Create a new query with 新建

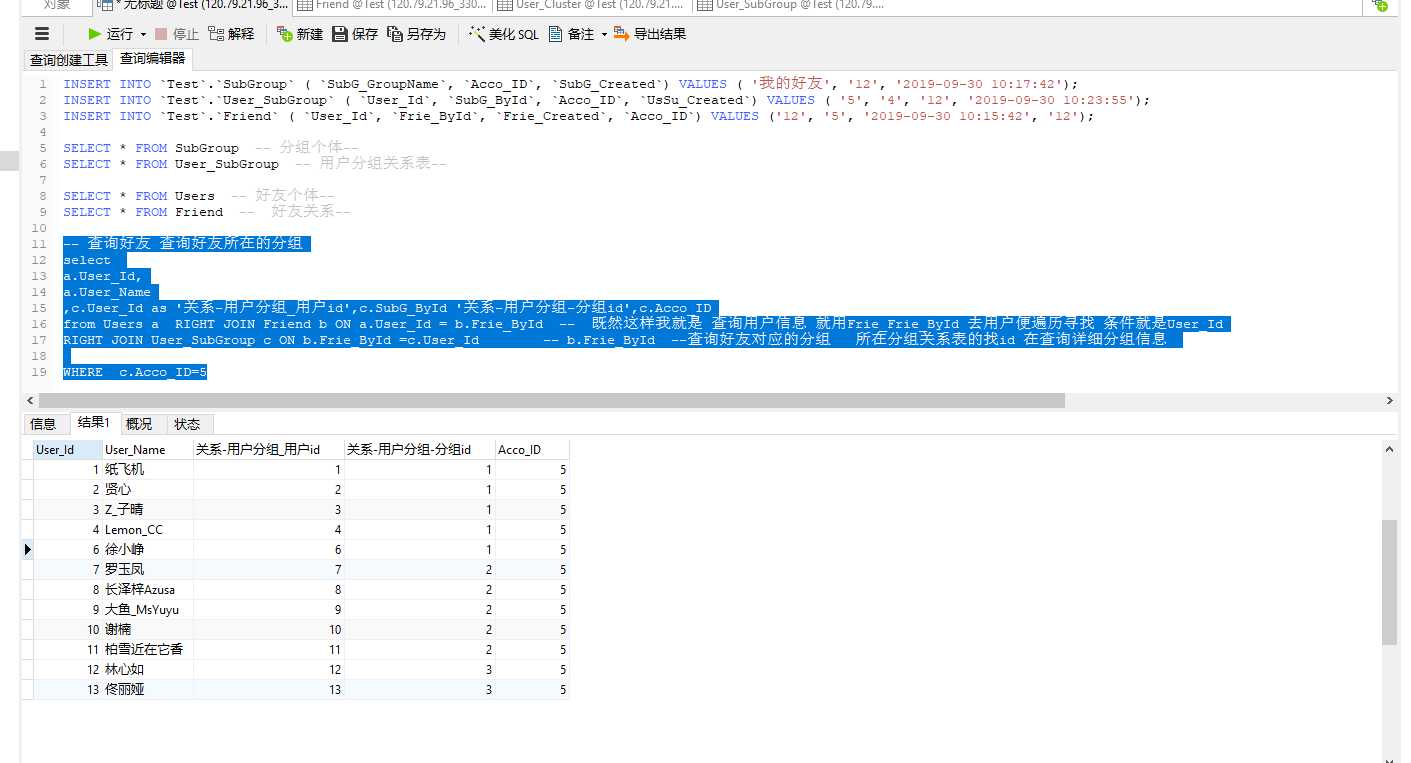point(300,34)
